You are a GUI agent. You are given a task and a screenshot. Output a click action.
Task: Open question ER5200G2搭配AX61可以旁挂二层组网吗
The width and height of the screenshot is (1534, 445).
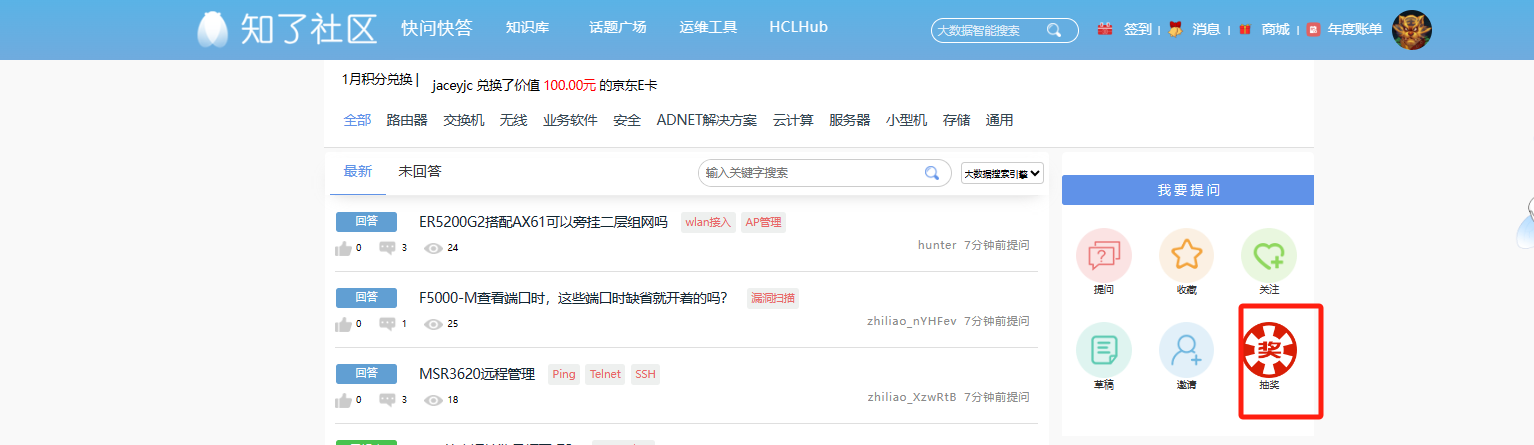click(543, 222)
